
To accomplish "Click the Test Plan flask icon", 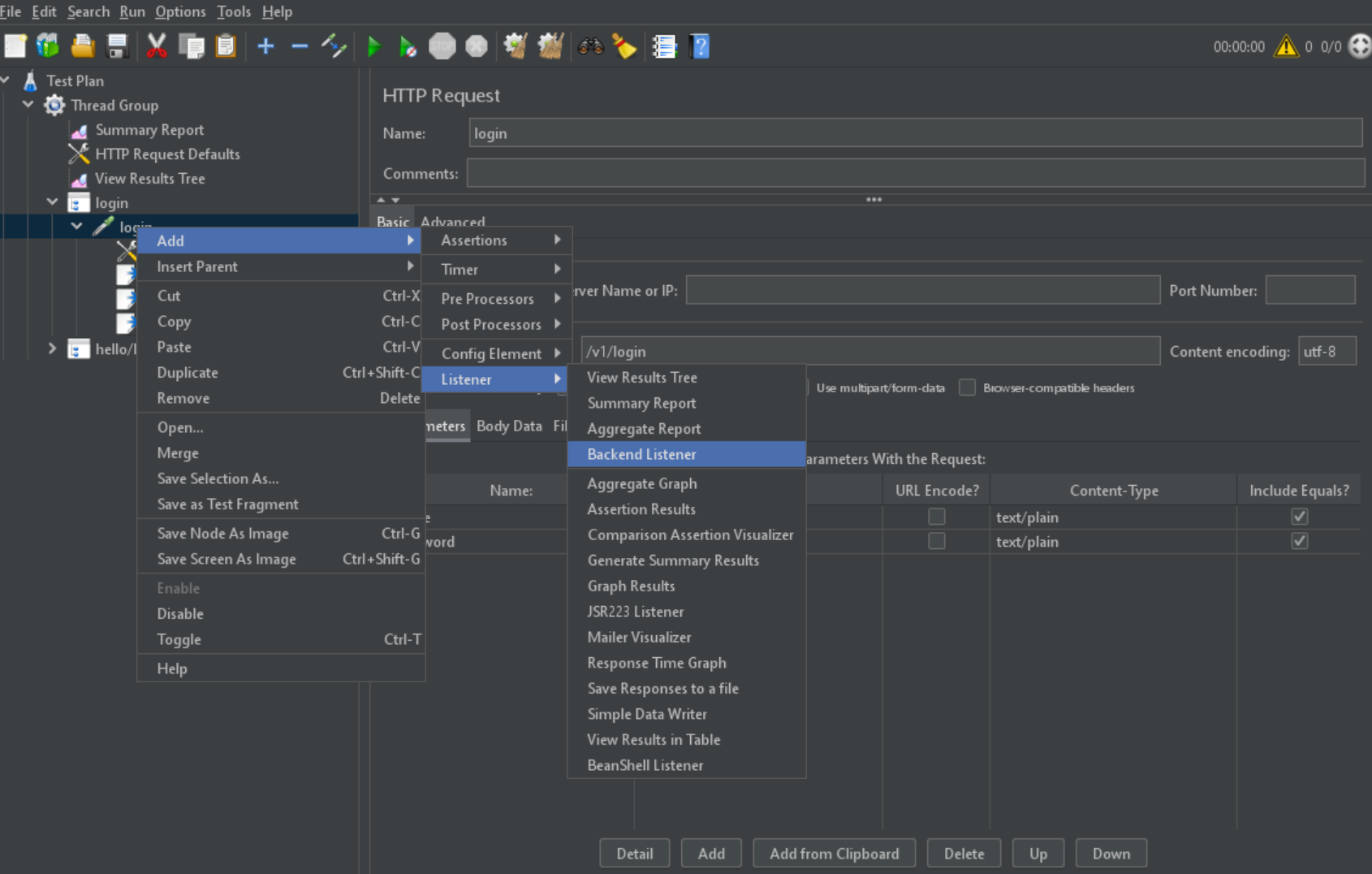I will pos(30,81).
